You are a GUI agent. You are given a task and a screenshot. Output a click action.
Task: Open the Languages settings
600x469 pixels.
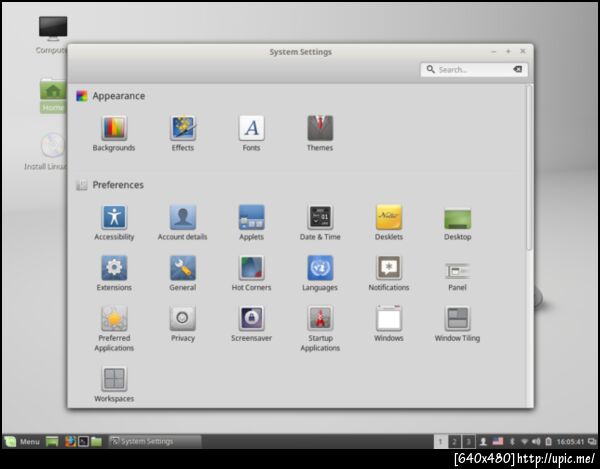tap(320, 273)
